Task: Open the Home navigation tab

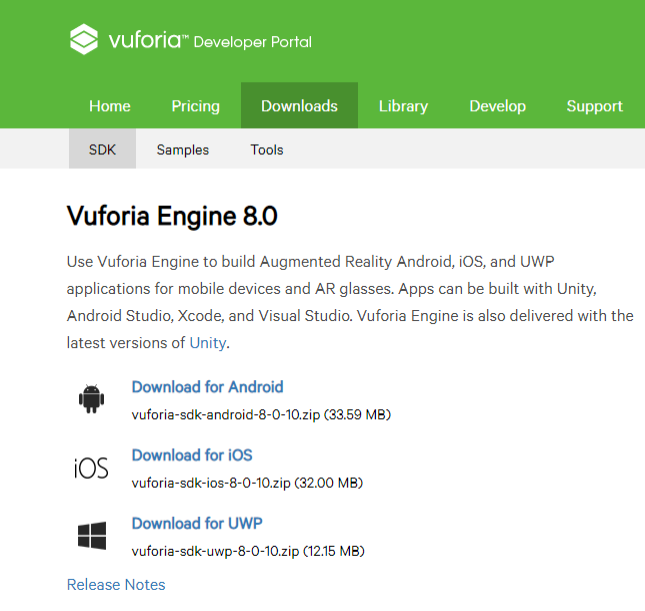Action: point(110,106)
